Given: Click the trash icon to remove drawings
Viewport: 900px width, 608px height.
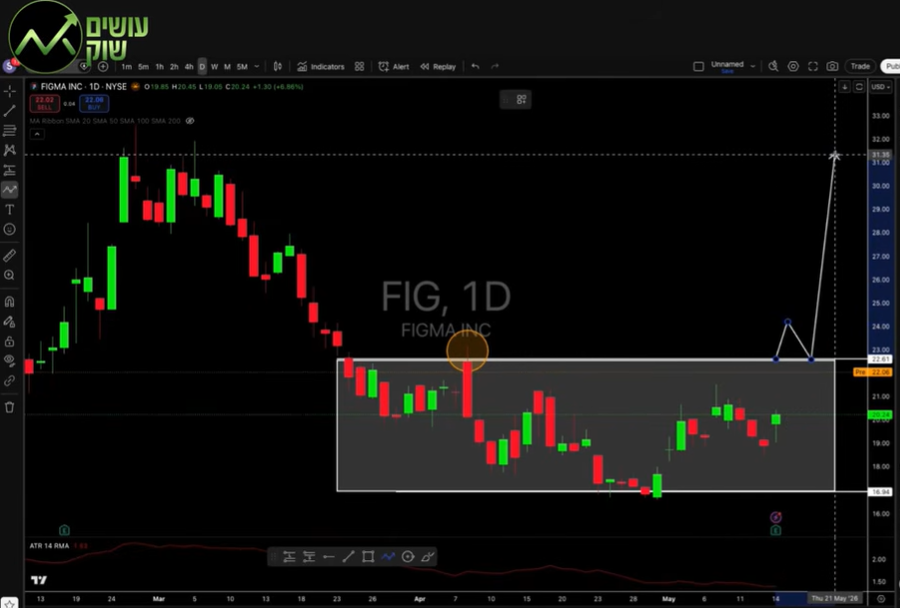Looking at the screenshot, I should point(10,407).
